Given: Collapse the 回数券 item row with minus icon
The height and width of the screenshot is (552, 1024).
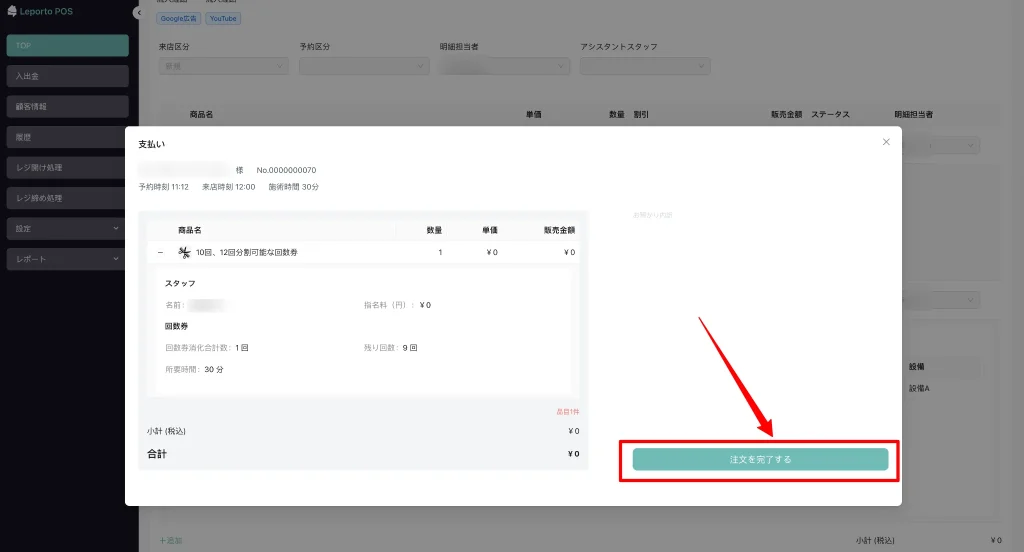Looking at the screenshot, I should 160,253.
